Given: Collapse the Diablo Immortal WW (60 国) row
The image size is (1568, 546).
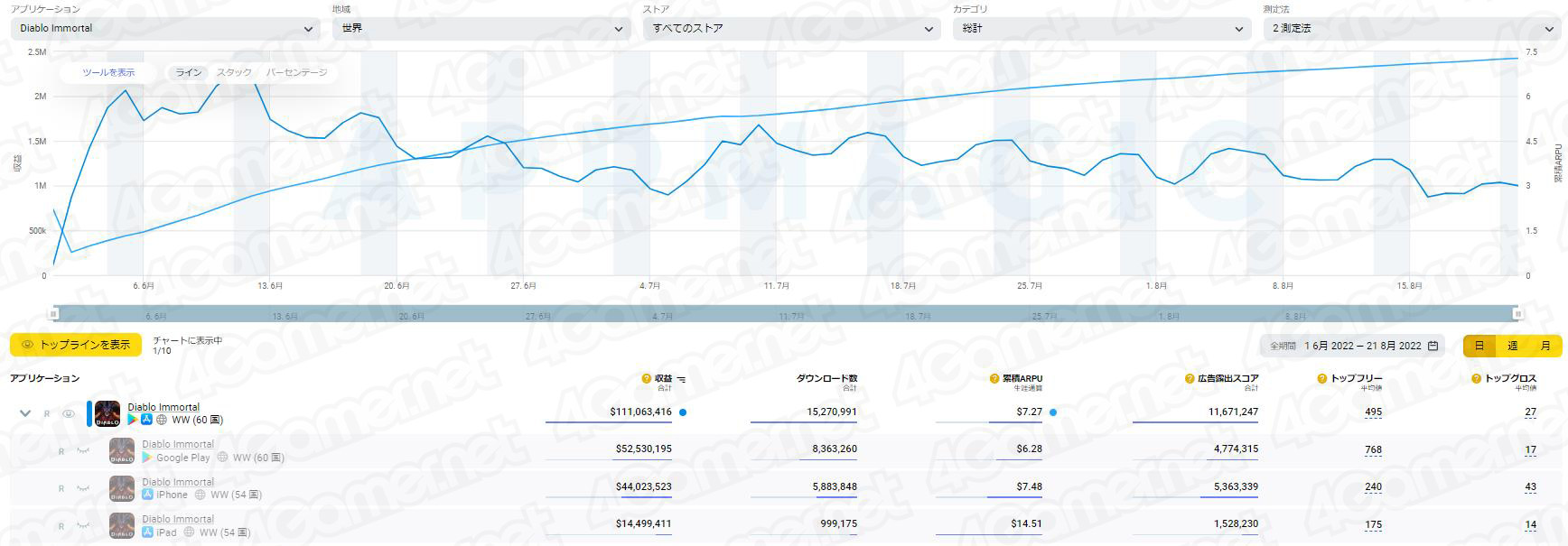Looking at the screenshot, I should [25, 413].
